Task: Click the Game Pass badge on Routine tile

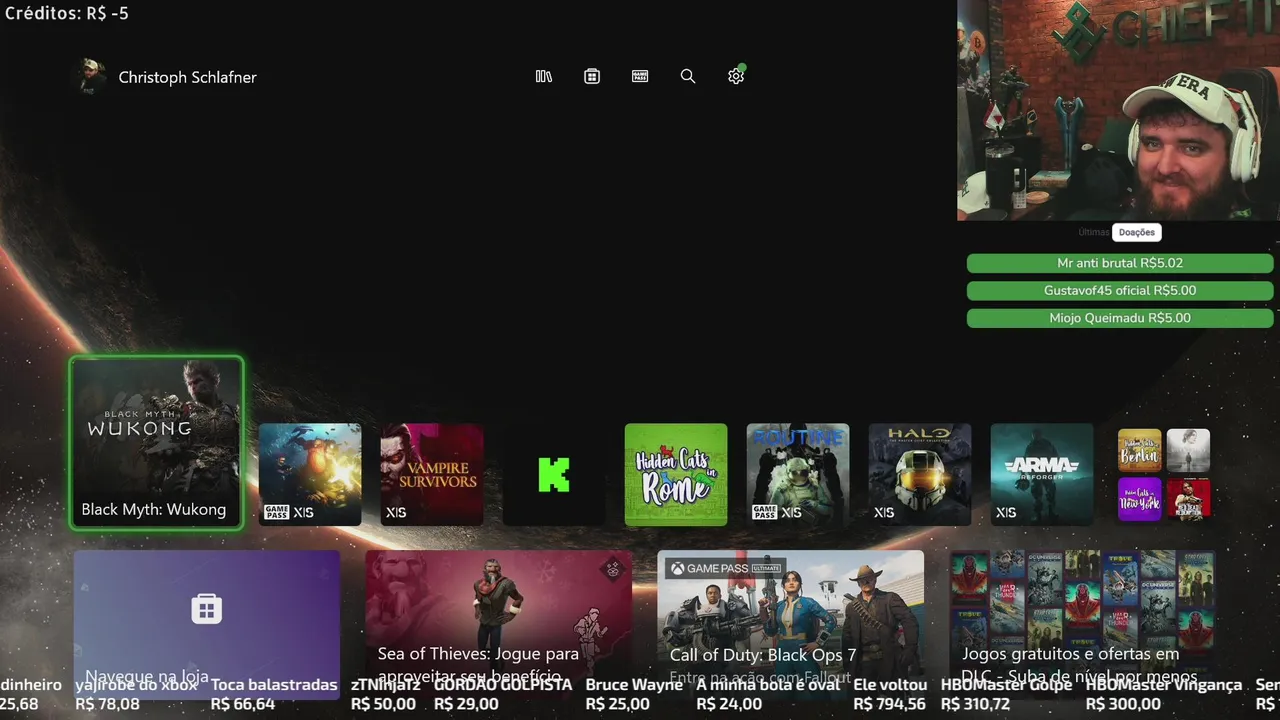Action: tap(764, 513)
